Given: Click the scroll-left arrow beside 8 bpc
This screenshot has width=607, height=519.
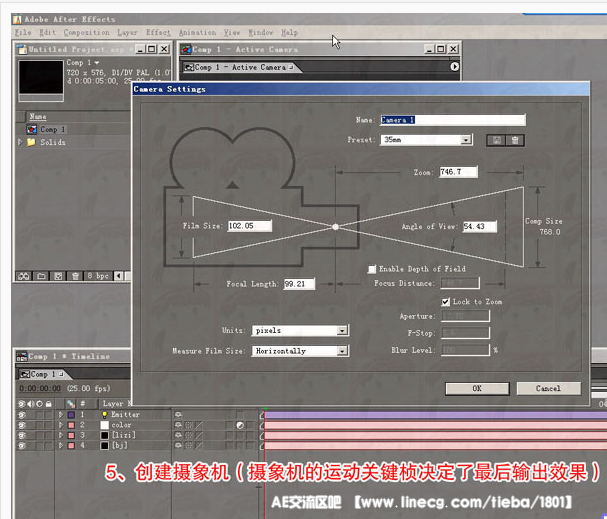Looking at the screenshot, I should 118,276.
